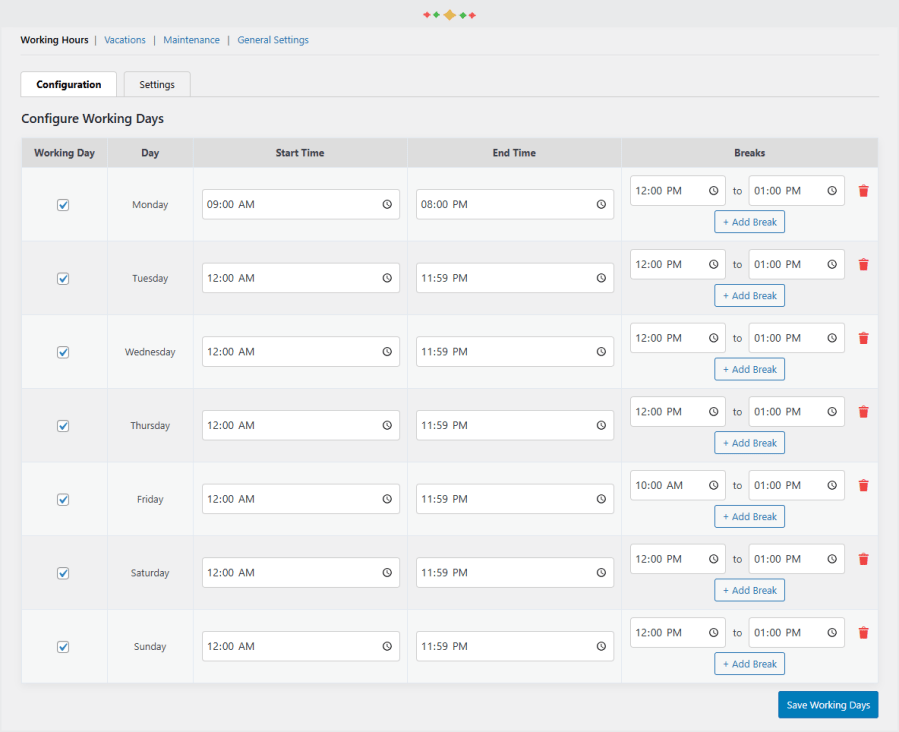Toggle the Sunday working day checkbox

point(63,646)
